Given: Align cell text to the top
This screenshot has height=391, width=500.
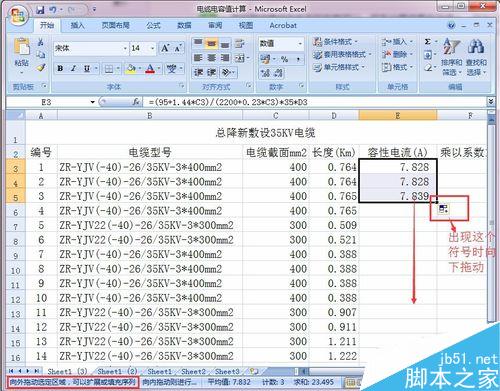Looking at the screenshot, I should [198, 43].
